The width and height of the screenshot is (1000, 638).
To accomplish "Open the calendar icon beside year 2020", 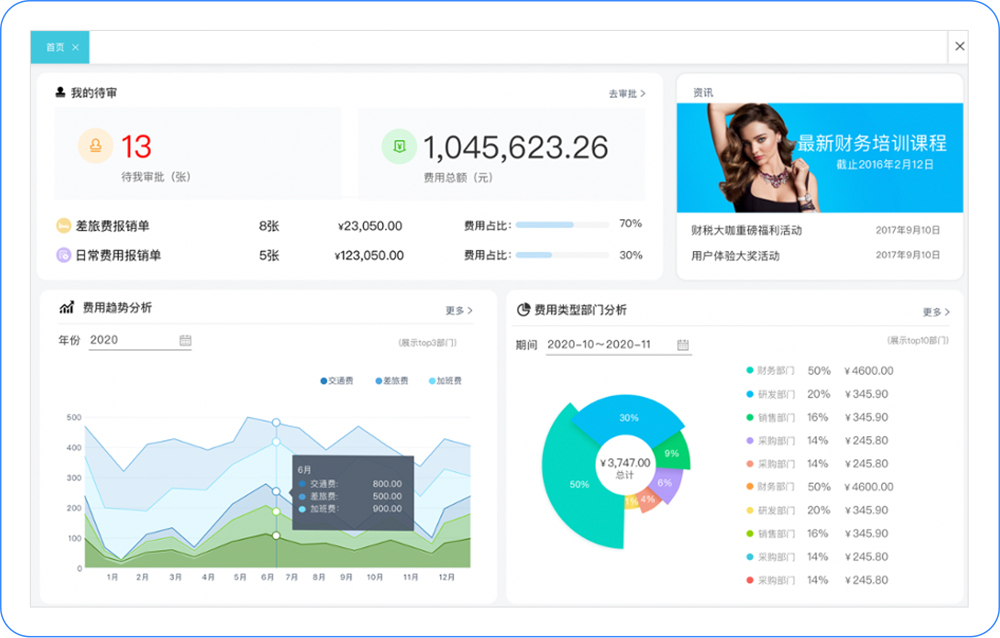I will click(x=185, y=340).
